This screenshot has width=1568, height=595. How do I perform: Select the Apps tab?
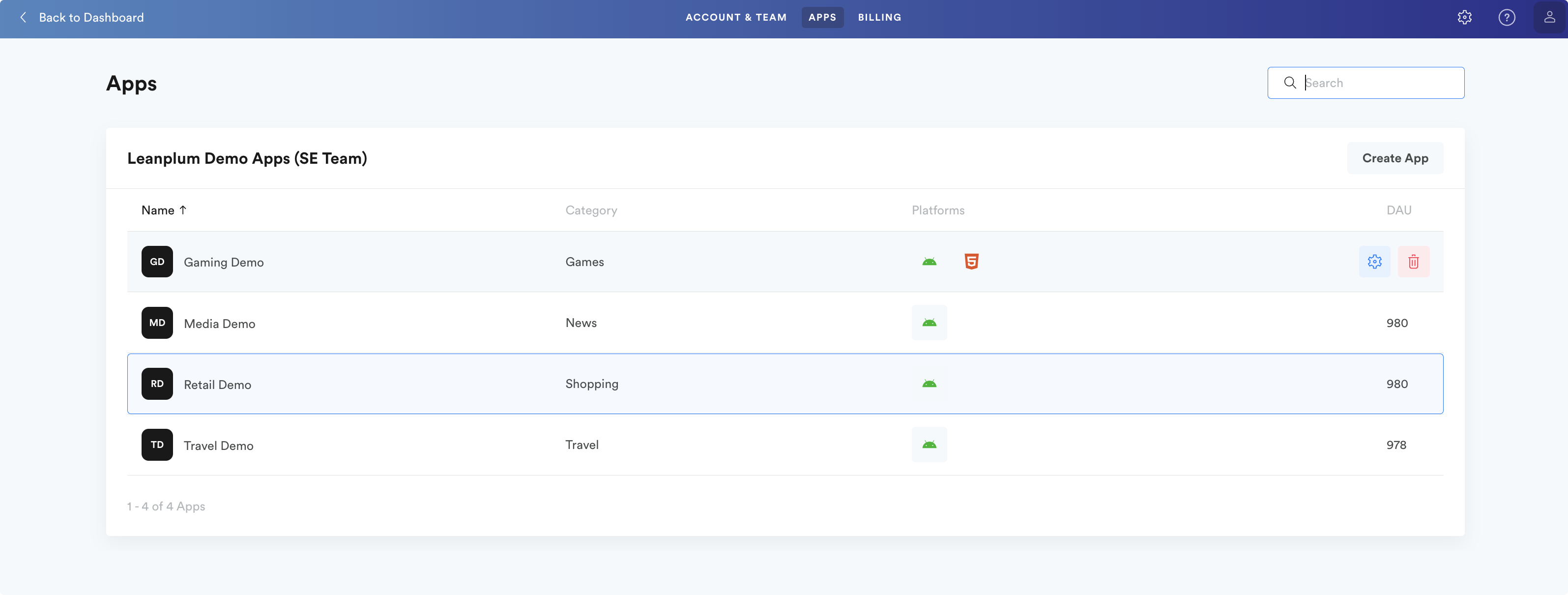pos(822,18)
